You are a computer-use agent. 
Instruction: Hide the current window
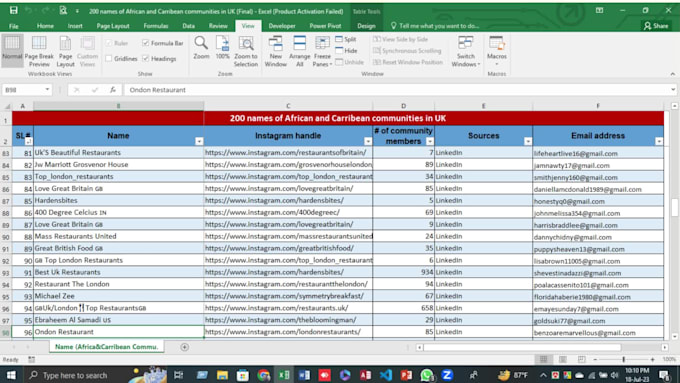click(346, 51)
